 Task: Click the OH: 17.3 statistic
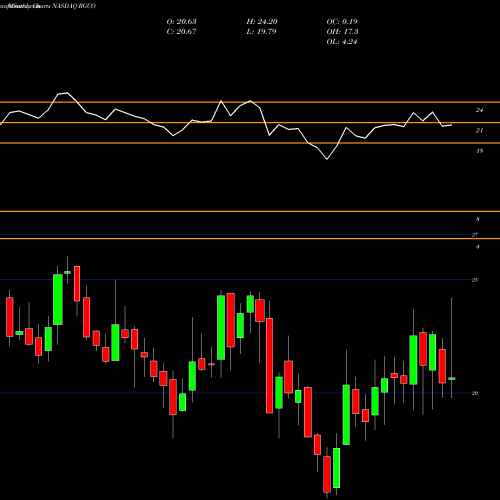342,32
